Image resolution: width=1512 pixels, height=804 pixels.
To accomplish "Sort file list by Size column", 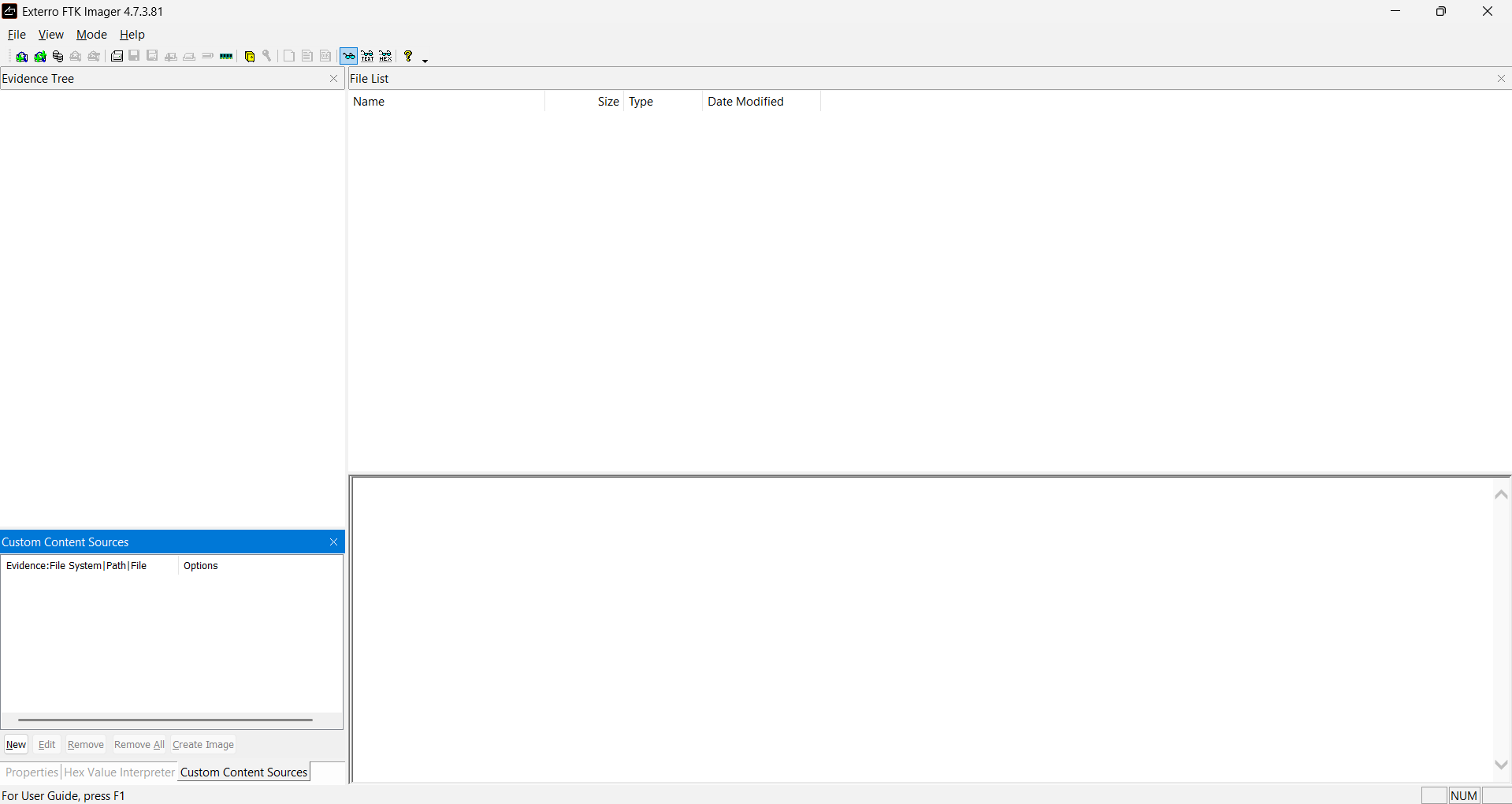I will [585, 102].
